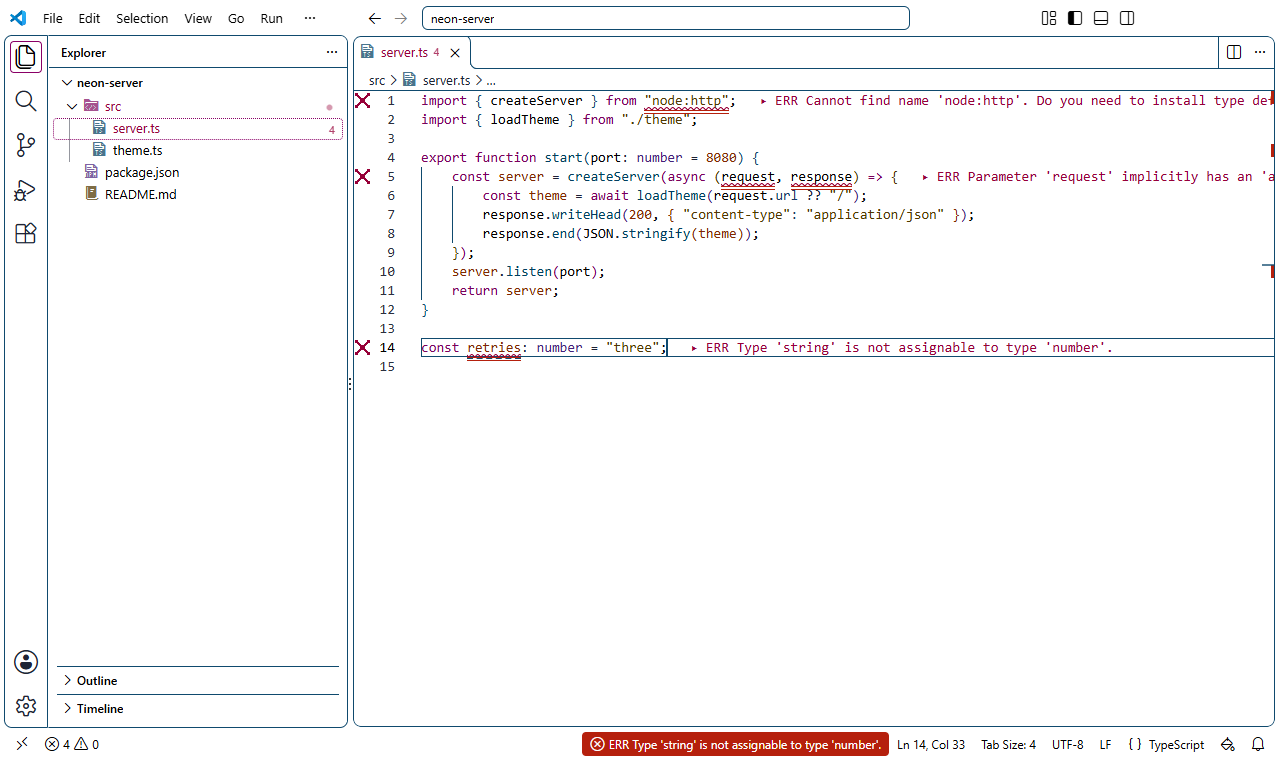Open the overflow menu ellipsis in menu bar
Viewport: 1280px width, 760px height.
310,18
